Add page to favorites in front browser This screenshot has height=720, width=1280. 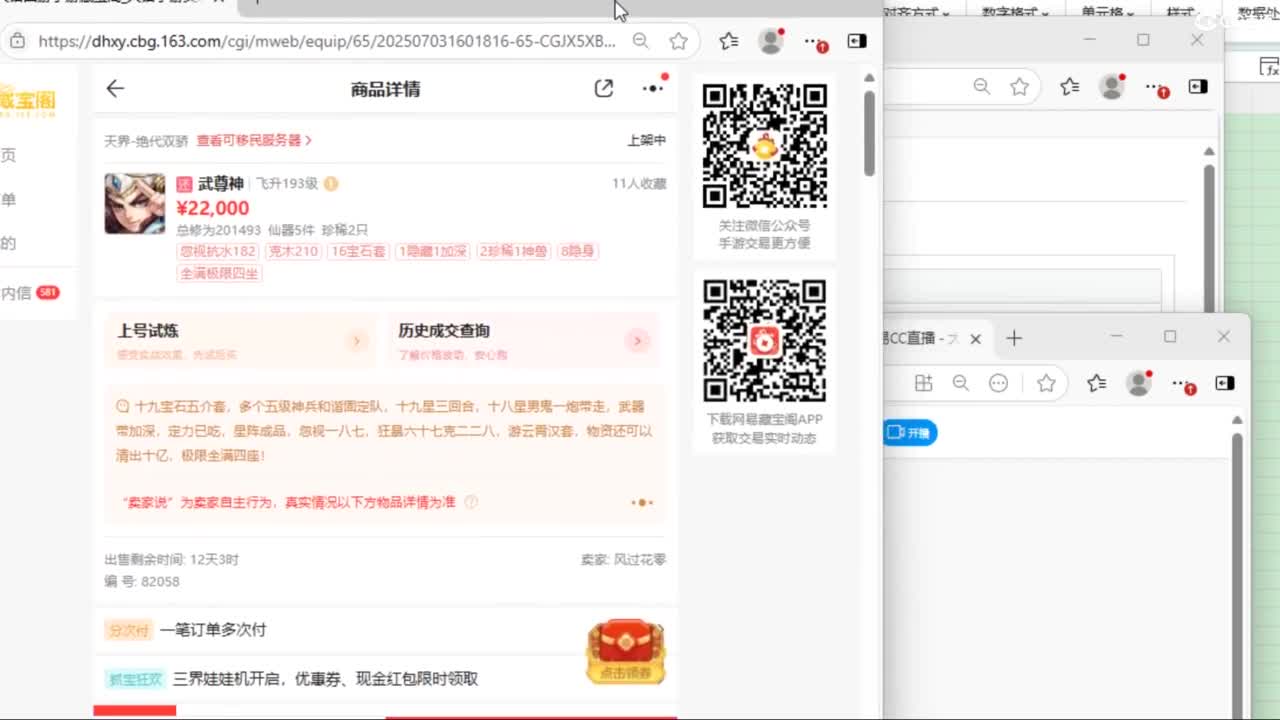679,41
